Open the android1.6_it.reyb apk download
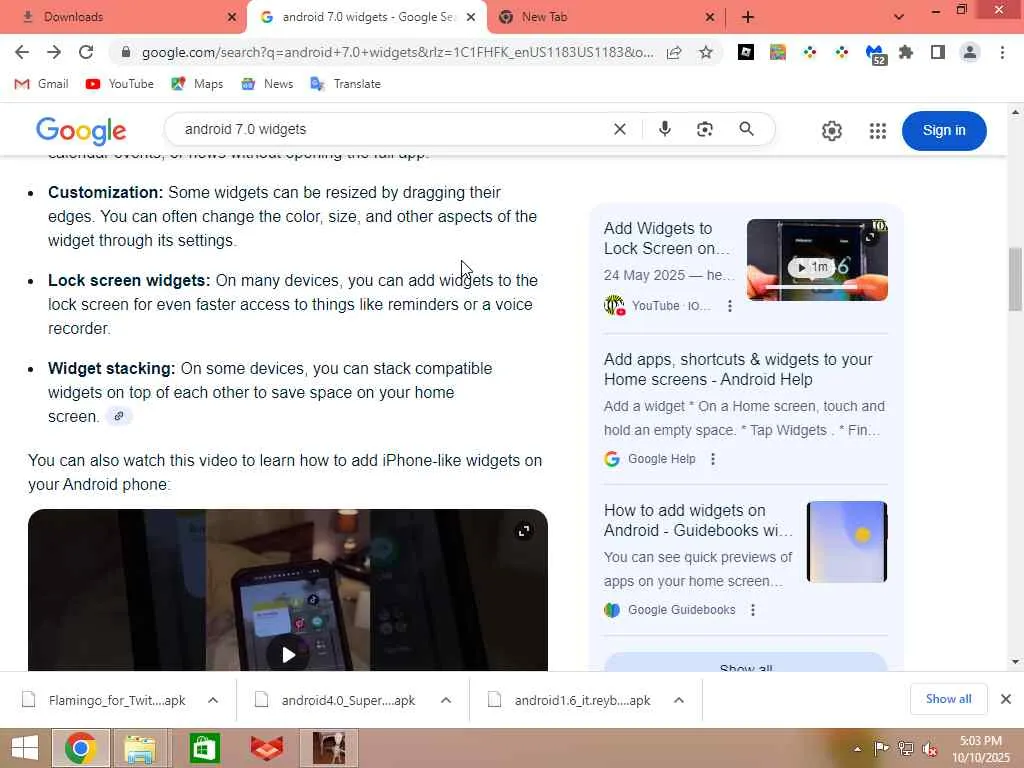The width and height of the screenshot is (1024, 768). pyautogui.click(x=569, y=700)
